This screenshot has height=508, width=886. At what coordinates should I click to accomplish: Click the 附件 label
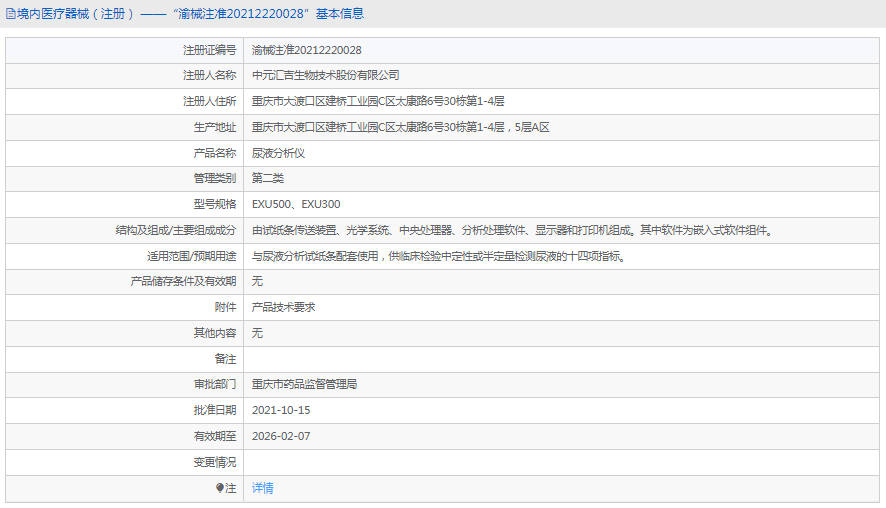[225, 307]
